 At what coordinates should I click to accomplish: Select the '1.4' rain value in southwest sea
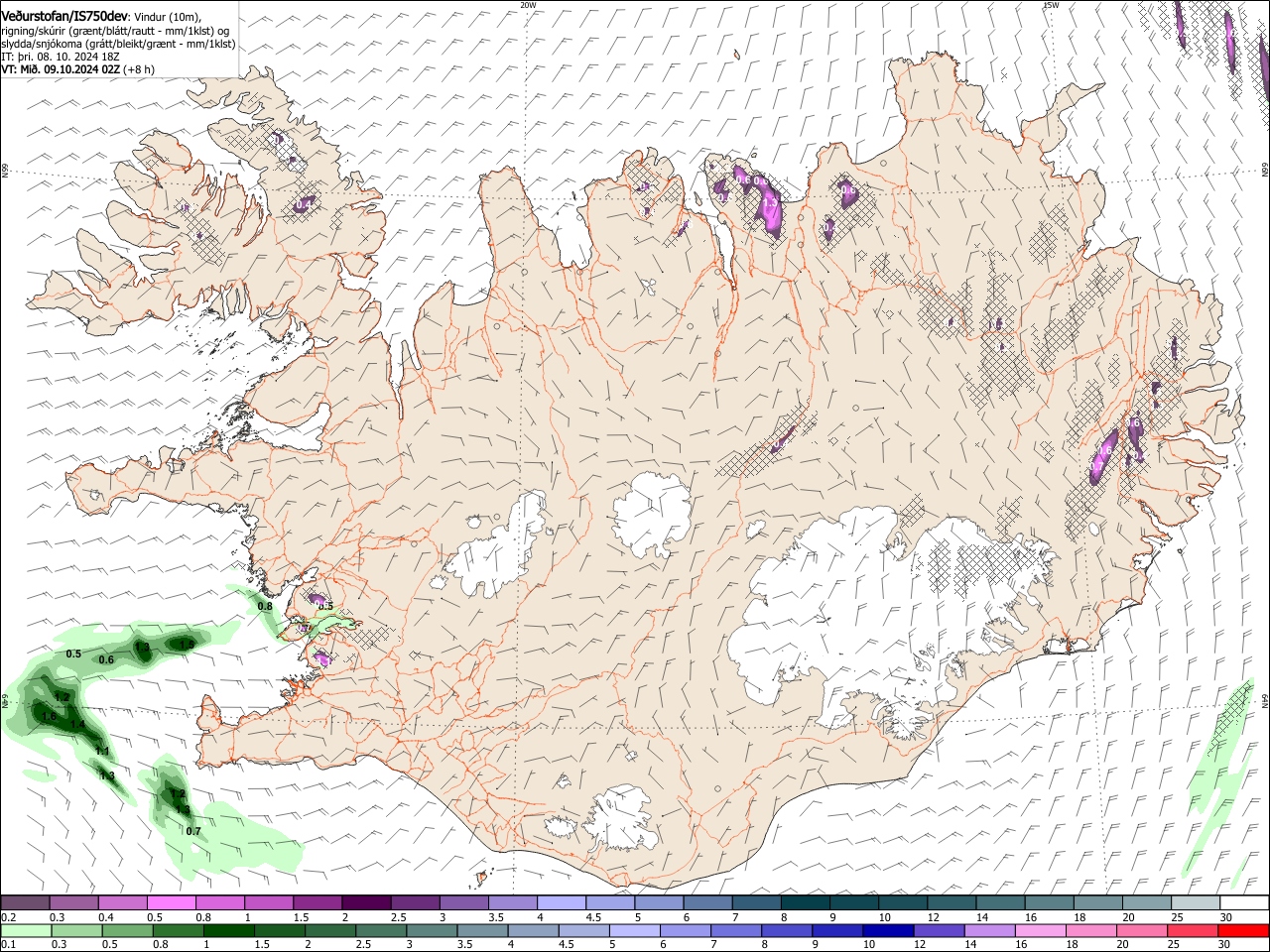(x=77, y=724)
